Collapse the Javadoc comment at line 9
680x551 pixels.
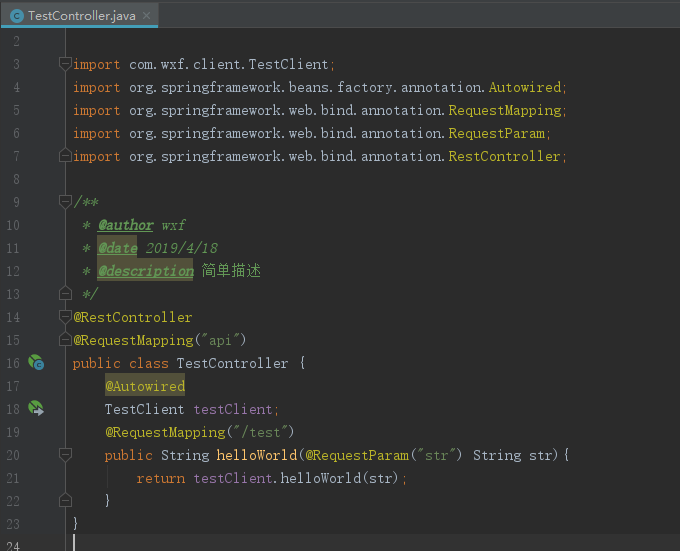pyautogui.click(x=65, y=202)
